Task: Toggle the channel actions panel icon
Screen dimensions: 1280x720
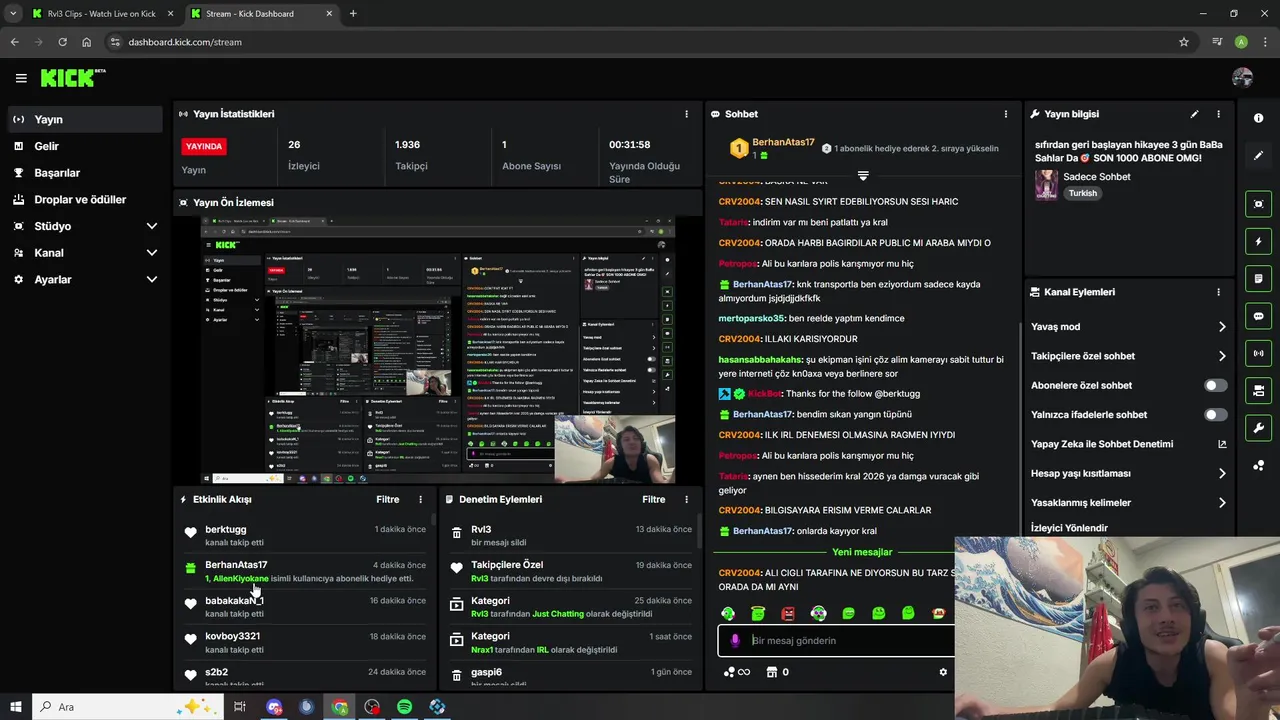Action: click(x=1258, y=390)
